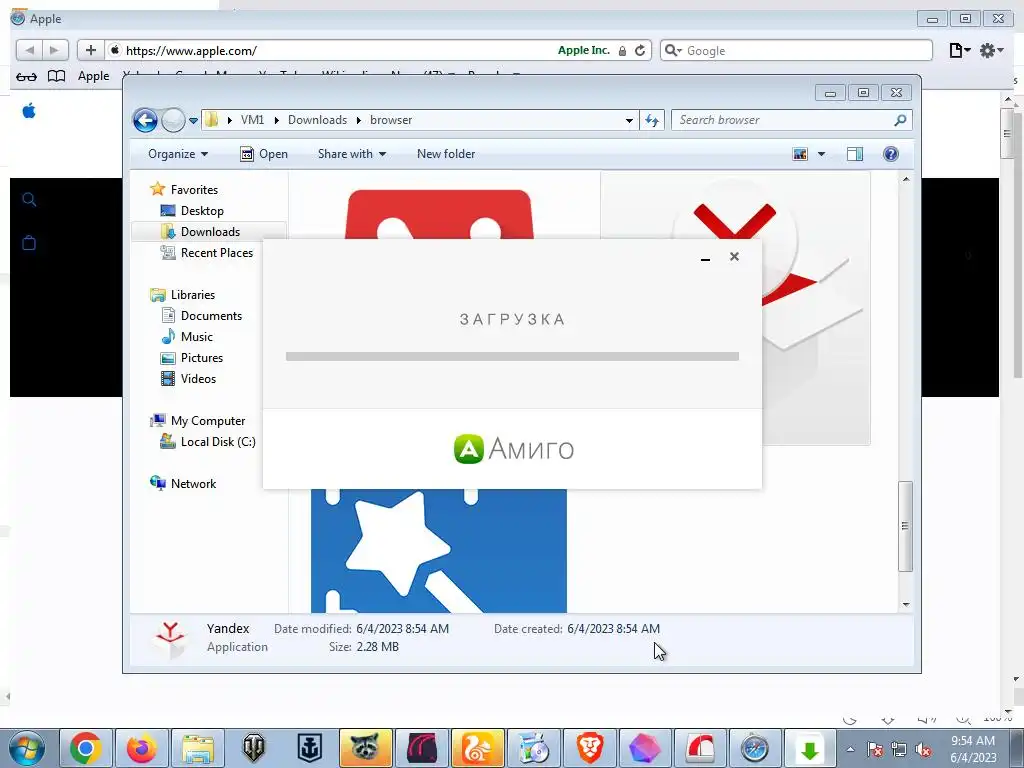Viewport: 1024px width, 768px height.
Task: Click Explorer forward arrow button
Action: tap(173, 120)
